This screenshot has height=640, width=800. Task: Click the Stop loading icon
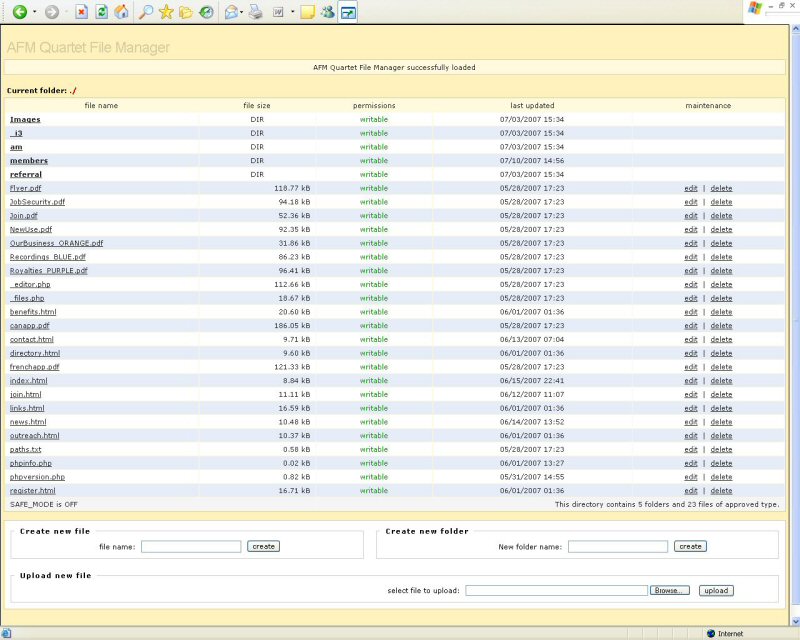(81, 12)
